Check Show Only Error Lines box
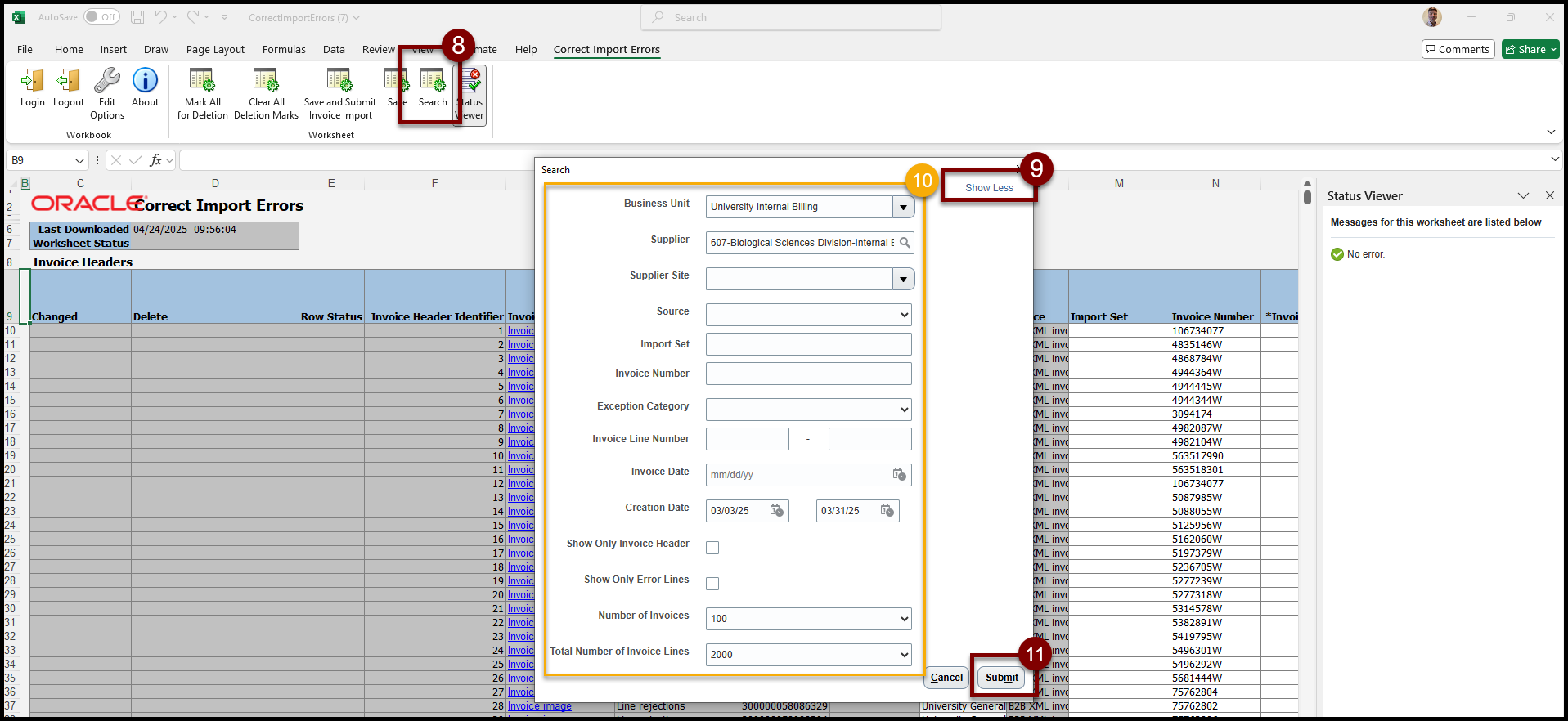 [x=712, y=584]
